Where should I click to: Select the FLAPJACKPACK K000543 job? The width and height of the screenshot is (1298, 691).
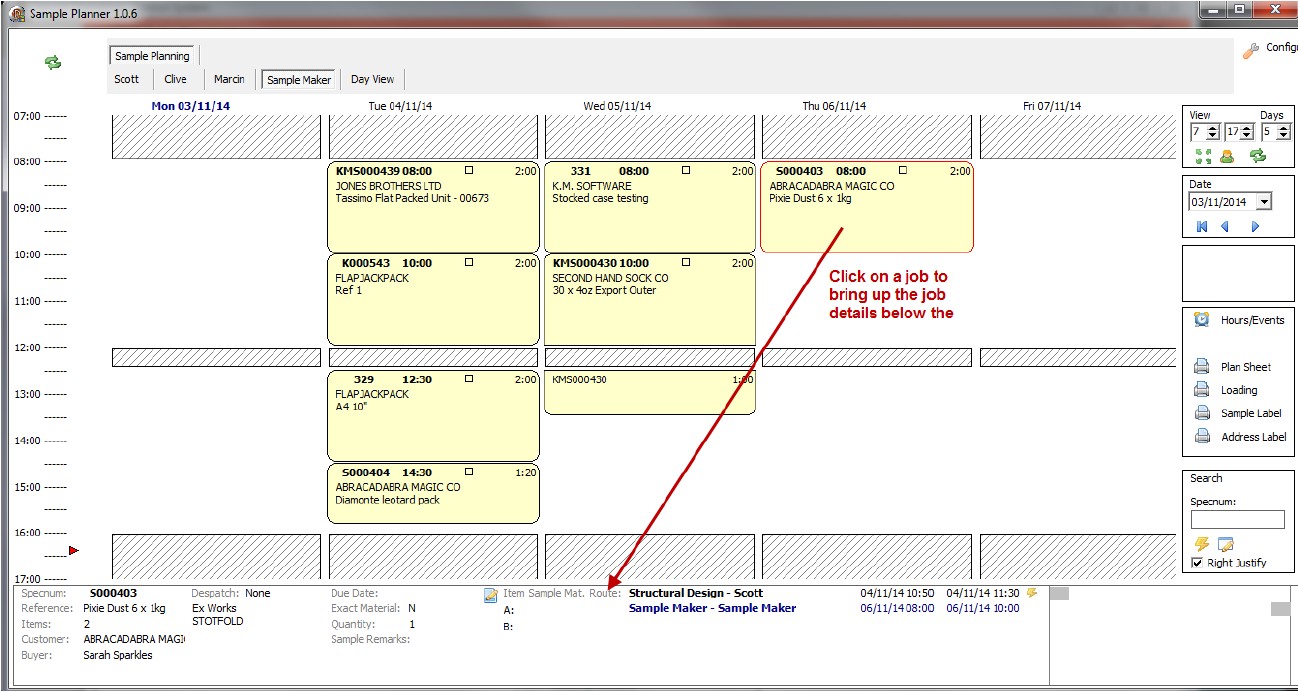coord(432,298)
